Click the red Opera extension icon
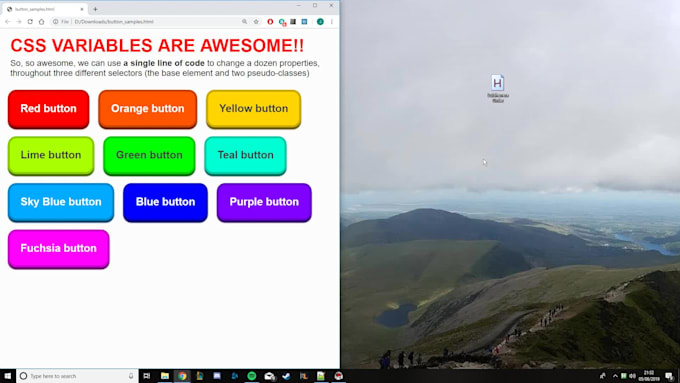 tap(270, 22)
